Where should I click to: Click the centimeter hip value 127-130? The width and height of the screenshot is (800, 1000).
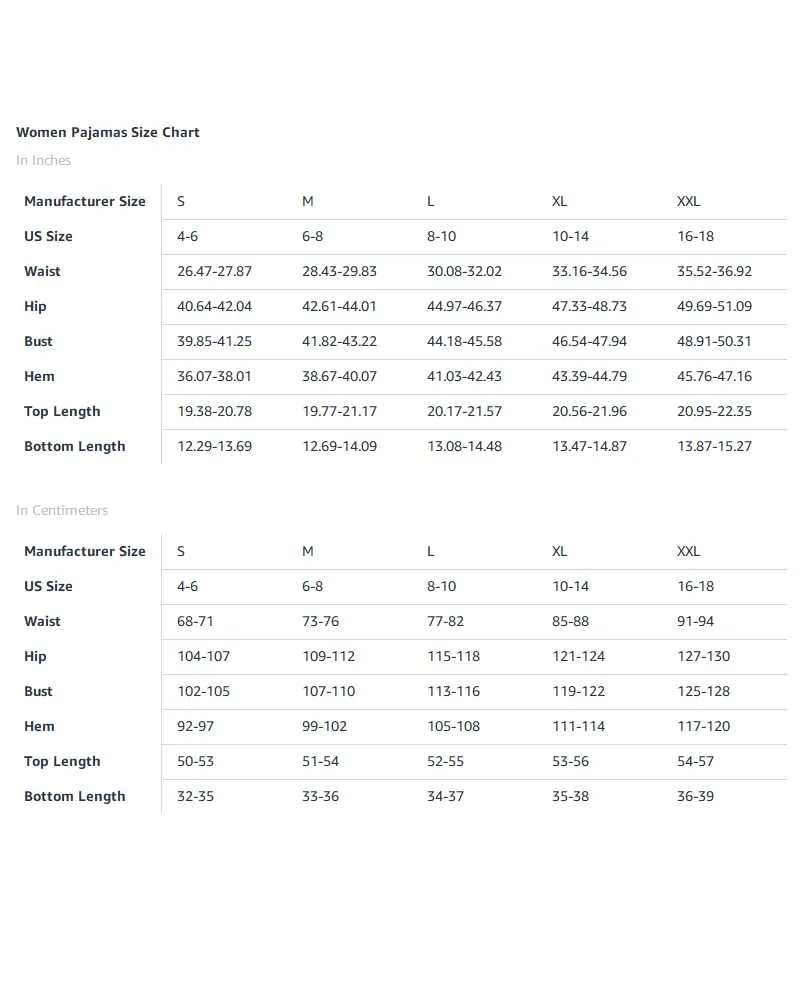pyautogui.click(x=703, y=656)
